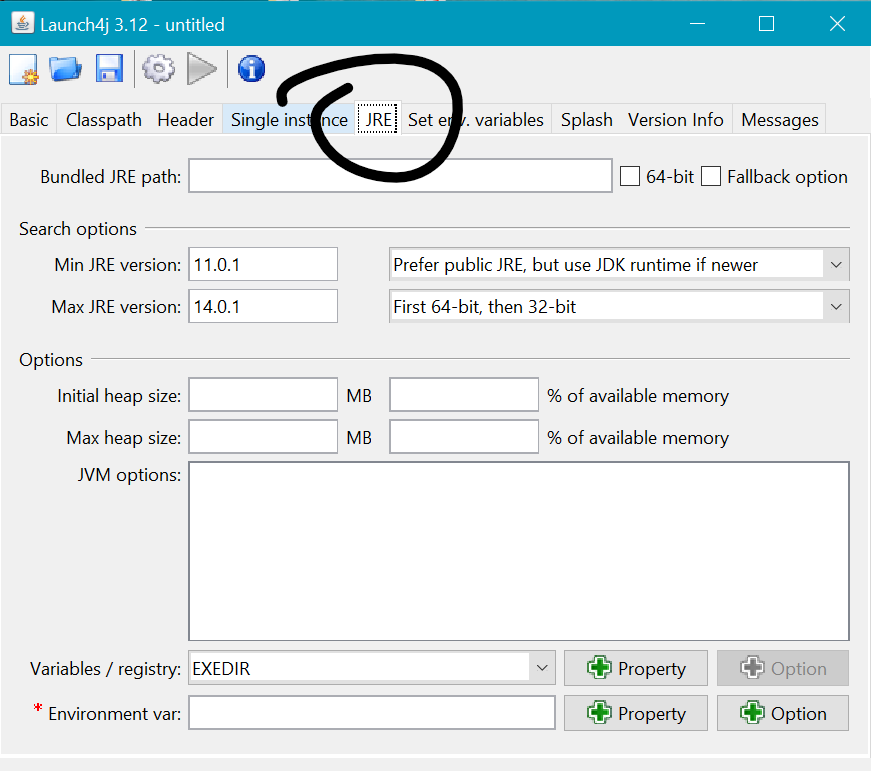Viewport: 871px width, 771px height.
Task: Select the JRE tab
Action: click(378, 119)
